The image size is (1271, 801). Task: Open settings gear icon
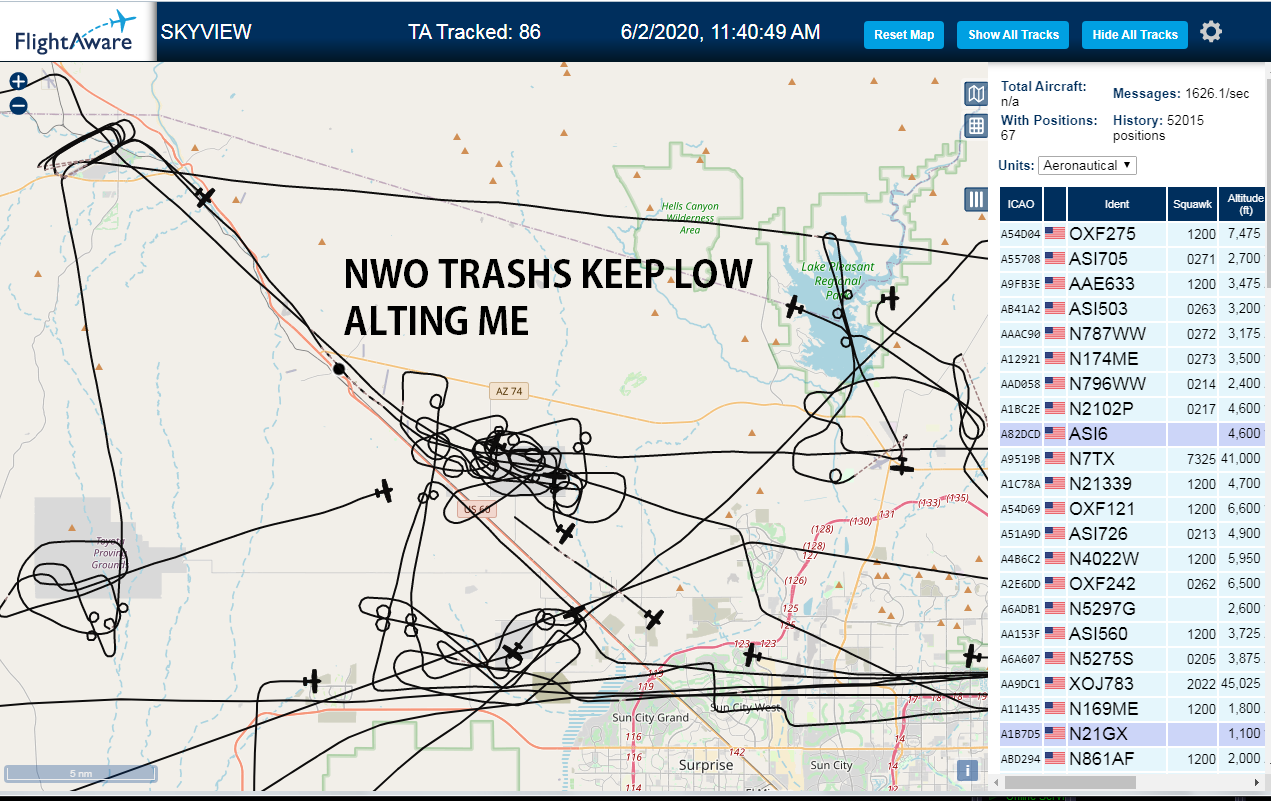click(1211, 32)
